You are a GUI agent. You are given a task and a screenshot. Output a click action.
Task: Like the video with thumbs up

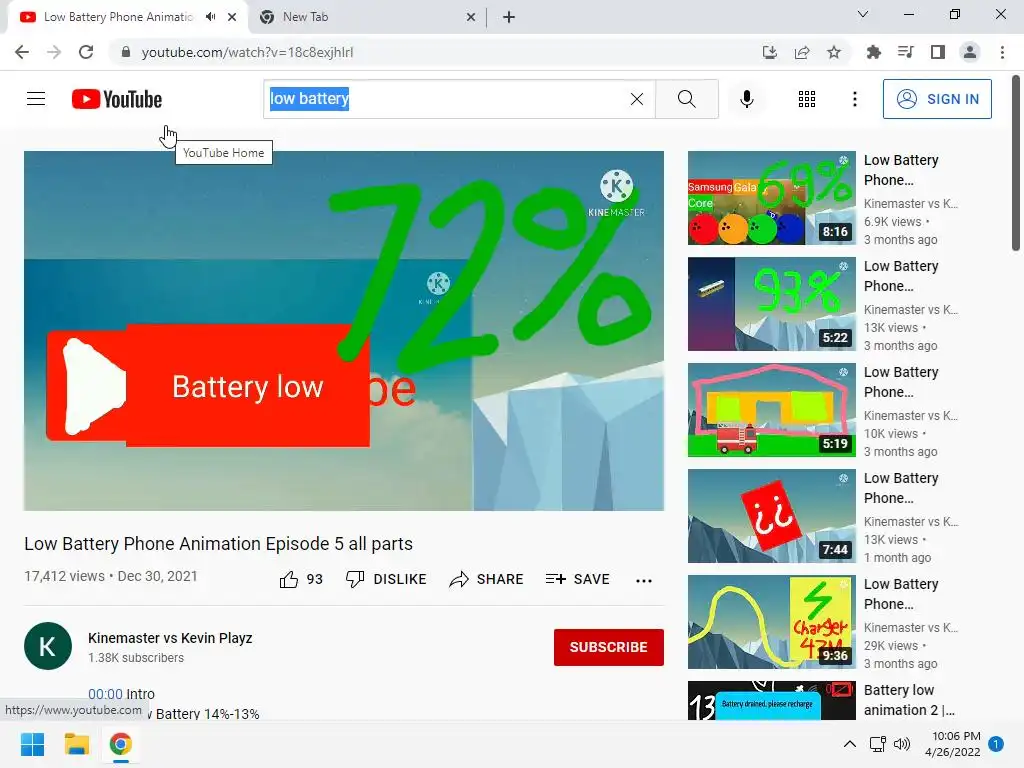click(x=301, y=579)
